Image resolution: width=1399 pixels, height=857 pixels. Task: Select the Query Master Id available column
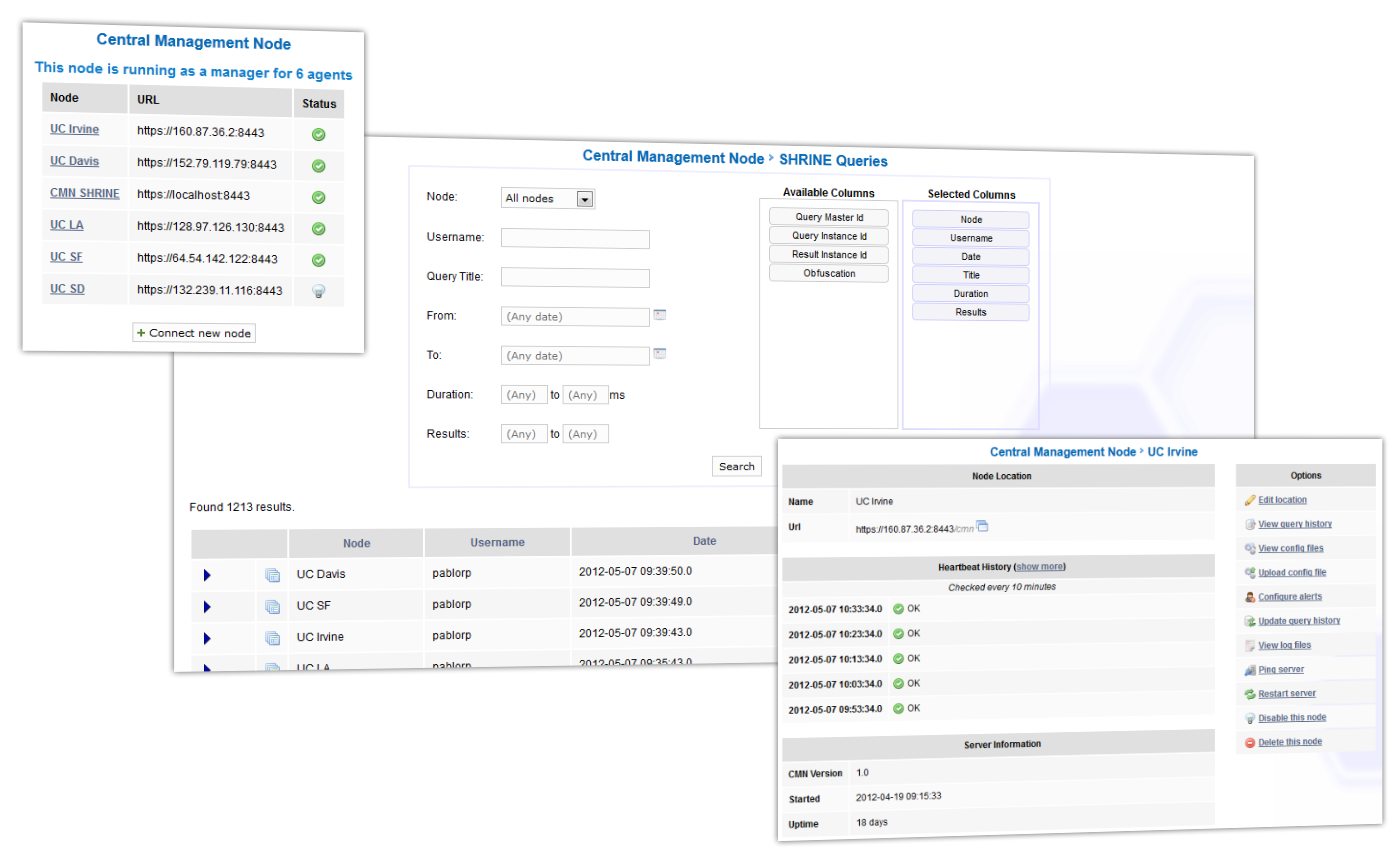pos(829,217)
